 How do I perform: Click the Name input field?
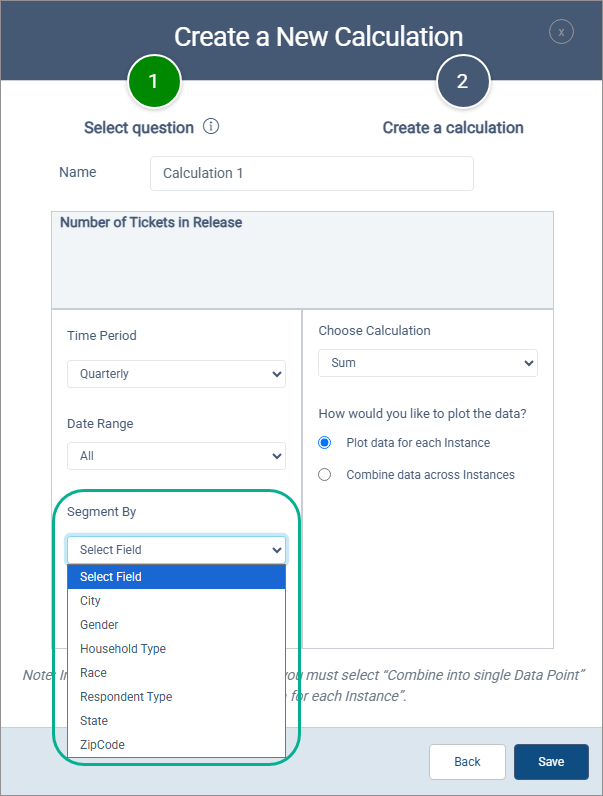311,173
